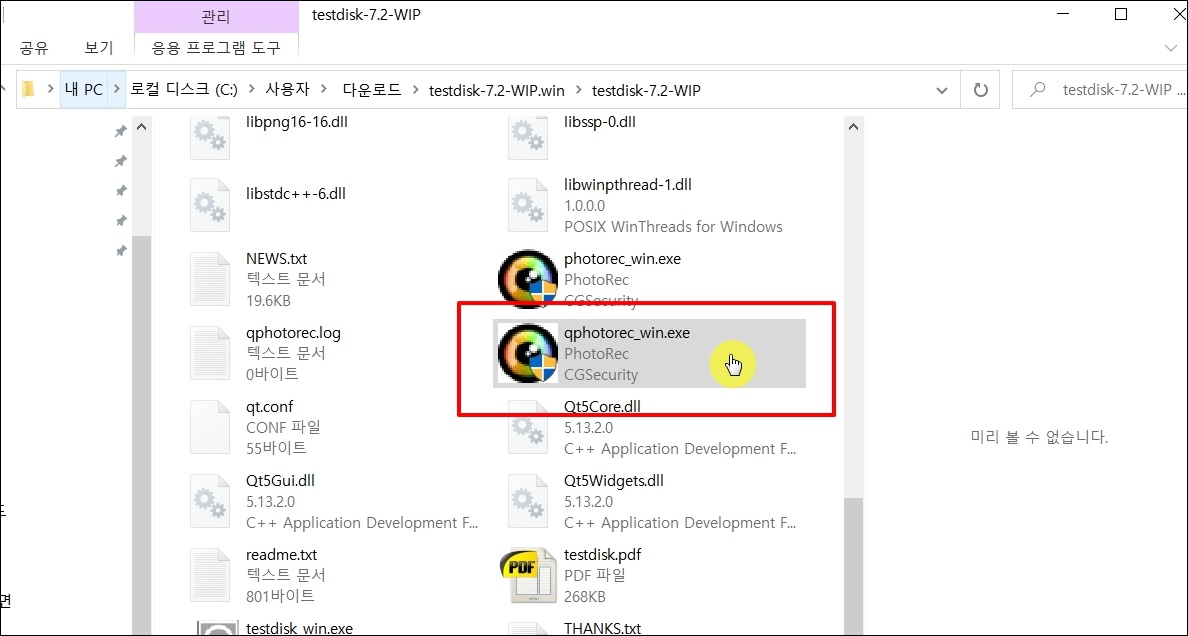Screen dimensions: 1188x636
Task: Select the libwinpthread-1.dll file icon
Action: pyautogui.click(x=528, y=205)
